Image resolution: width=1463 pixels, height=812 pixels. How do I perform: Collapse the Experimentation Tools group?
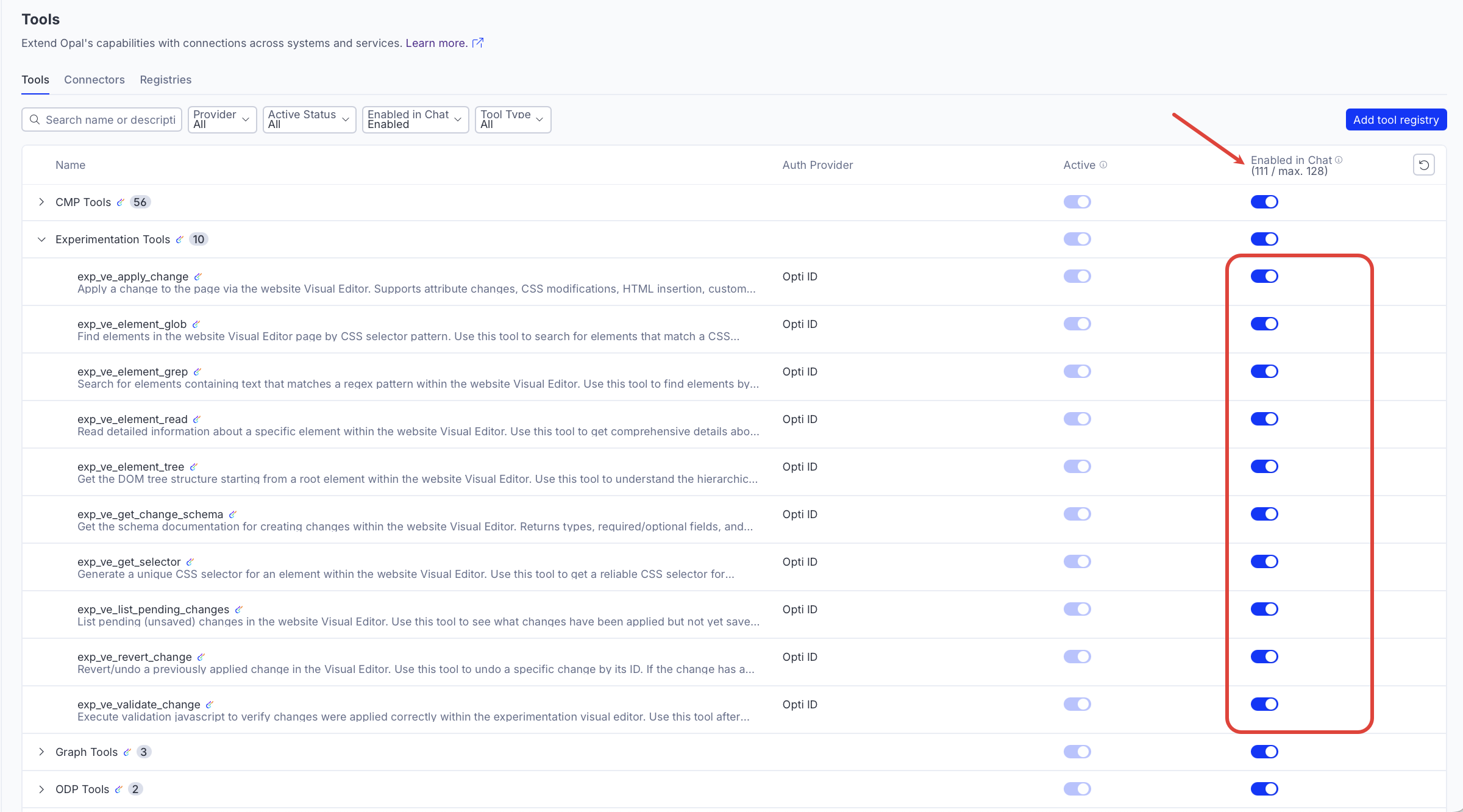coord(41,239)
